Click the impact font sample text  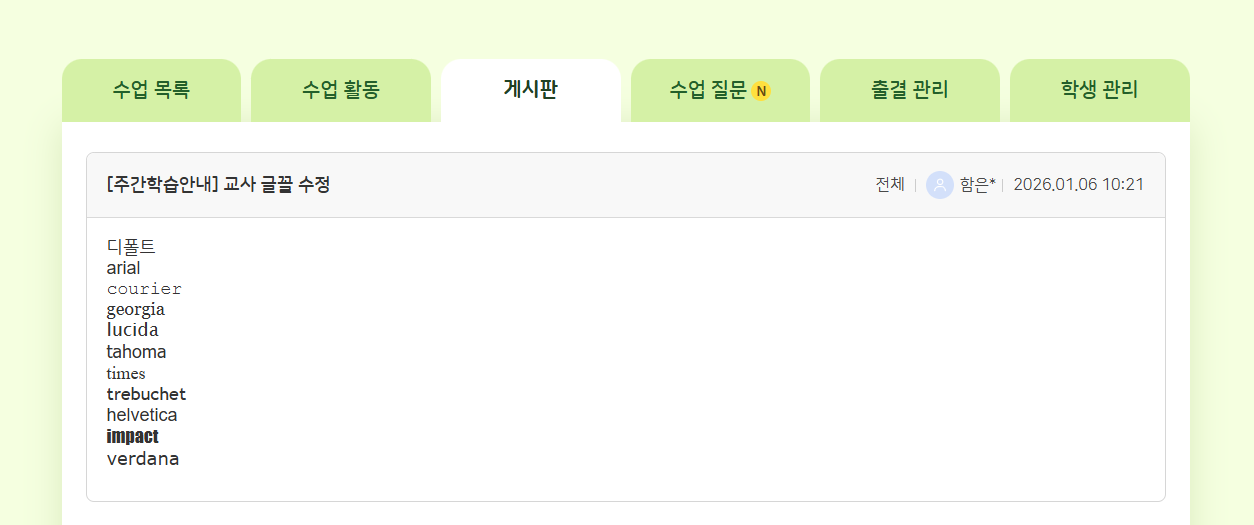(x=132, y=437)
